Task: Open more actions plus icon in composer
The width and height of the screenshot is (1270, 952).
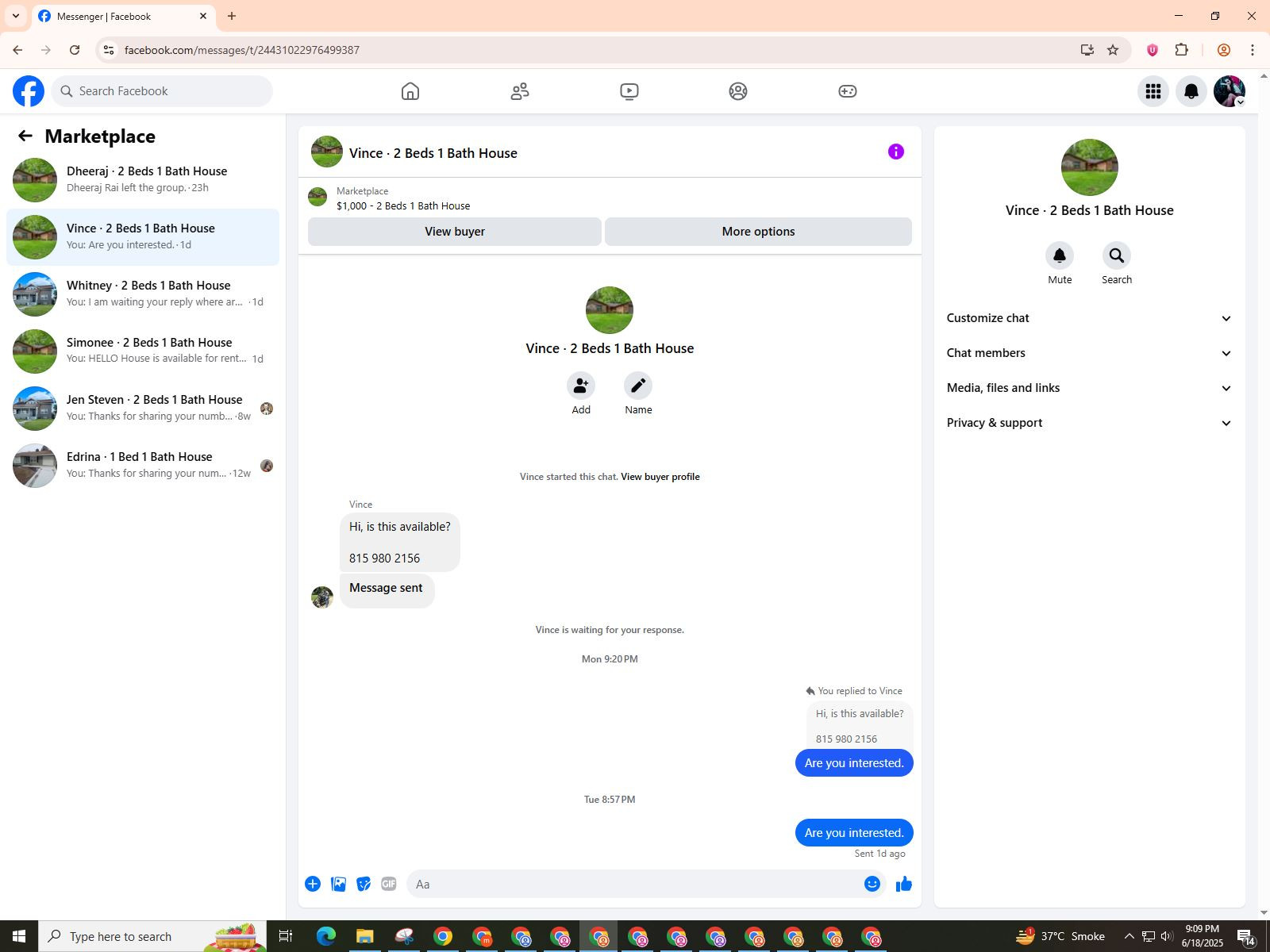Action: (313, 884)
